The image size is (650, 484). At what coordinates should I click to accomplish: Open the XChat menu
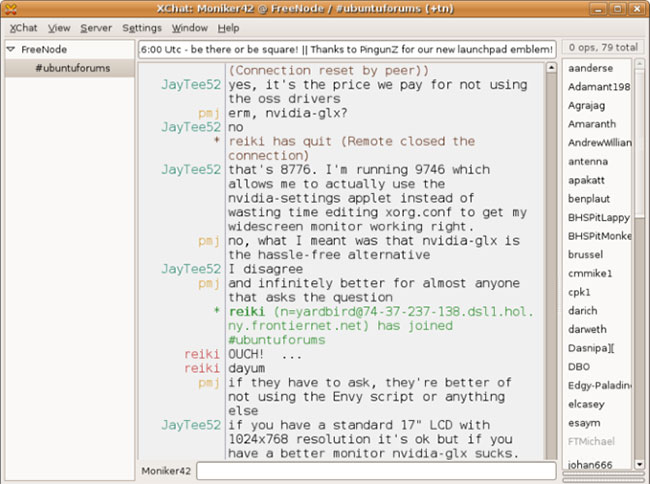(x=24, y=28)
